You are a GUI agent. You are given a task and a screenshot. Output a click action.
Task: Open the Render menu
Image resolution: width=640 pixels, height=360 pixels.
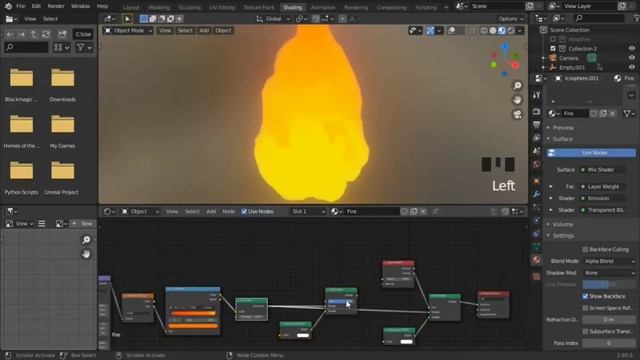click(x=56, y=6)
